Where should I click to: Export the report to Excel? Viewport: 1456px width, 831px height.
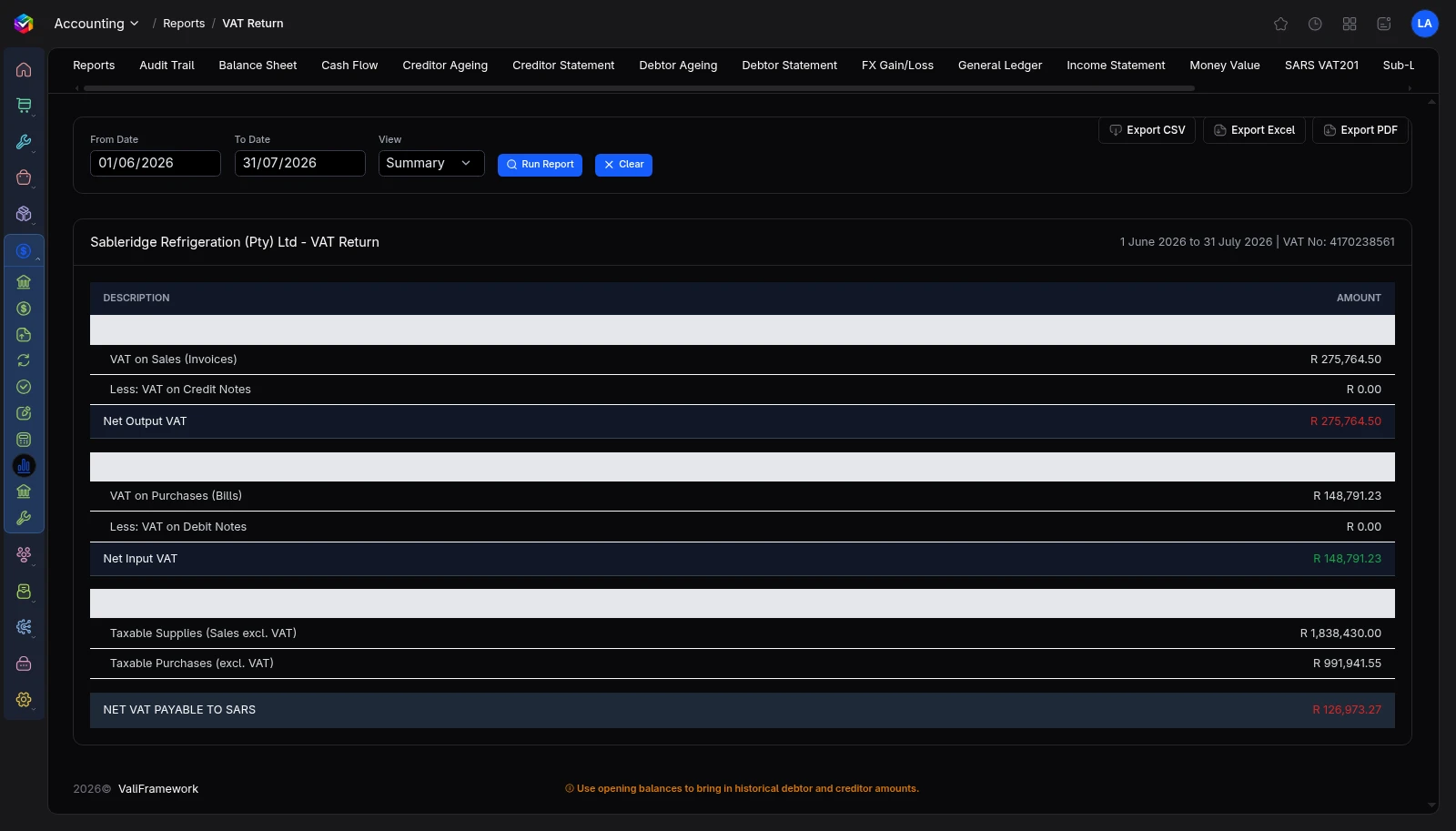[1254, 130]
